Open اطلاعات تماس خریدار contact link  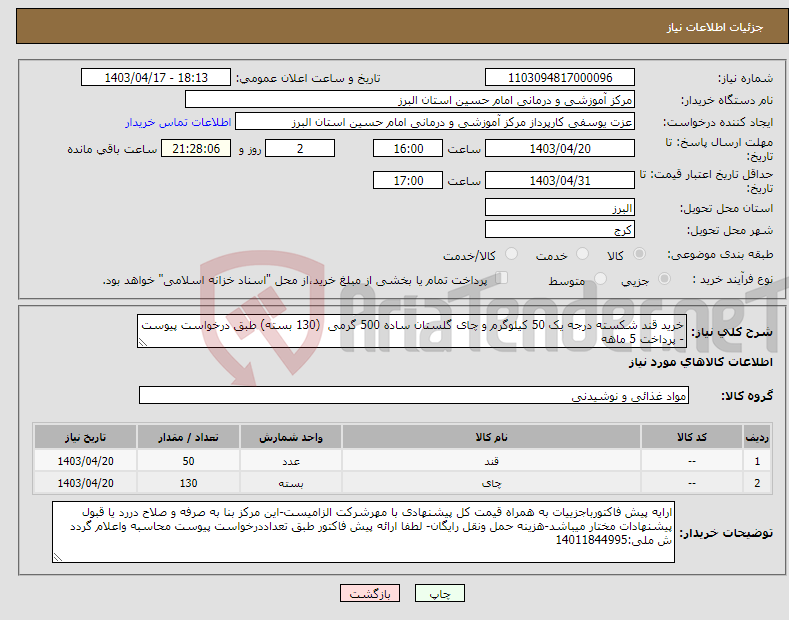(178, 122)
